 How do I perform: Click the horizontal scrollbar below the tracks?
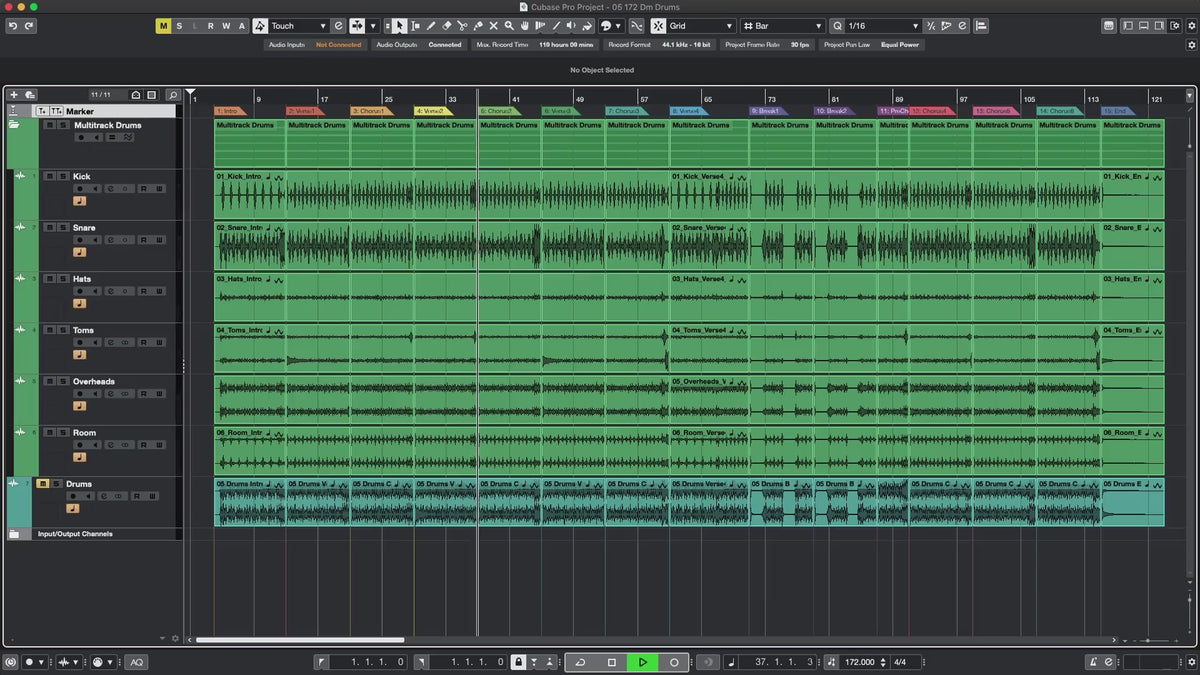(x=300, y=640)
